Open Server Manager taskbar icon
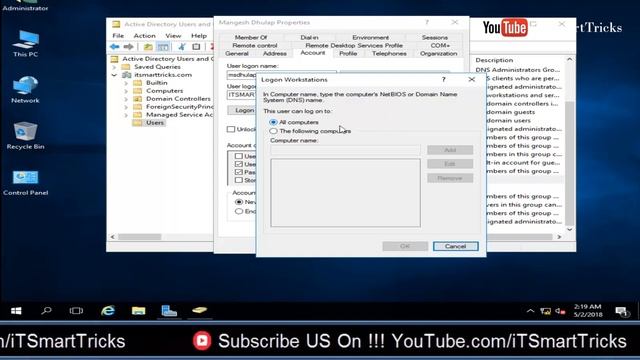 tap(169, 311)
